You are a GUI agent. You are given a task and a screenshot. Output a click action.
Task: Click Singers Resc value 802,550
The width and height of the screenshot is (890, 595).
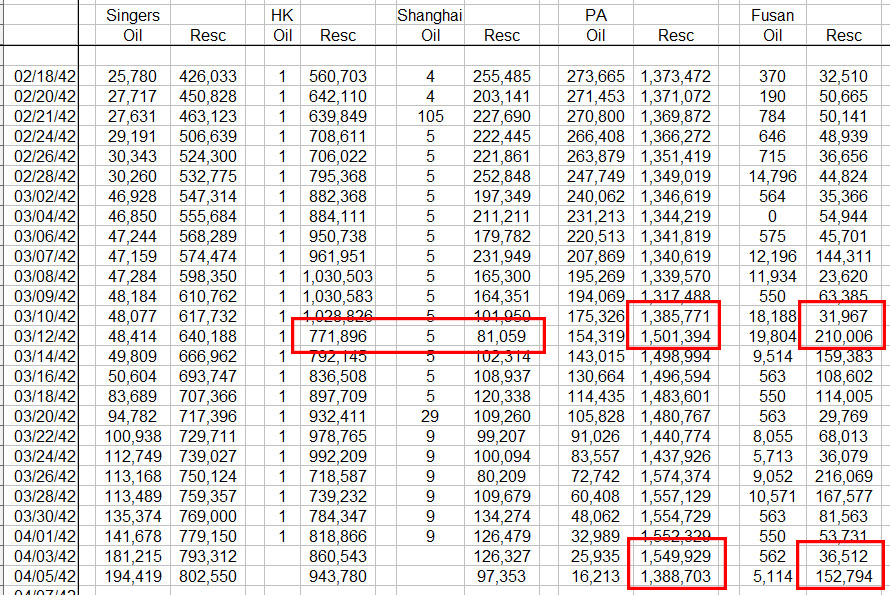pyautogui.click(x=208, y=576)
